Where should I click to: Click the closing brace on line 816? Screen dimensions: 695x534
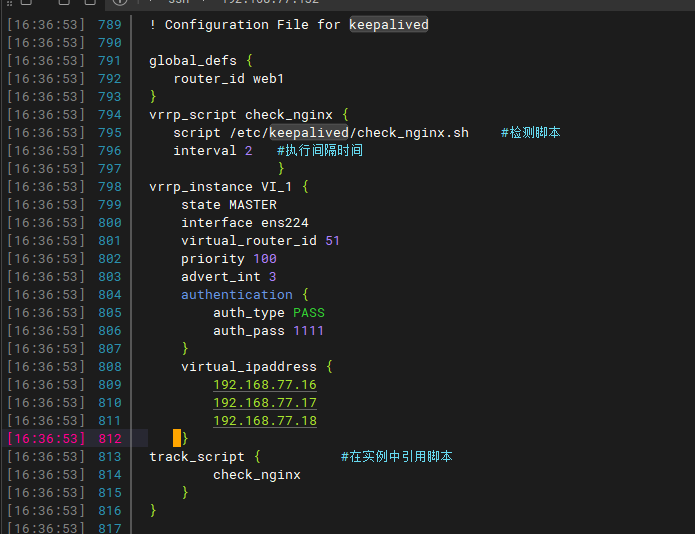153,511
